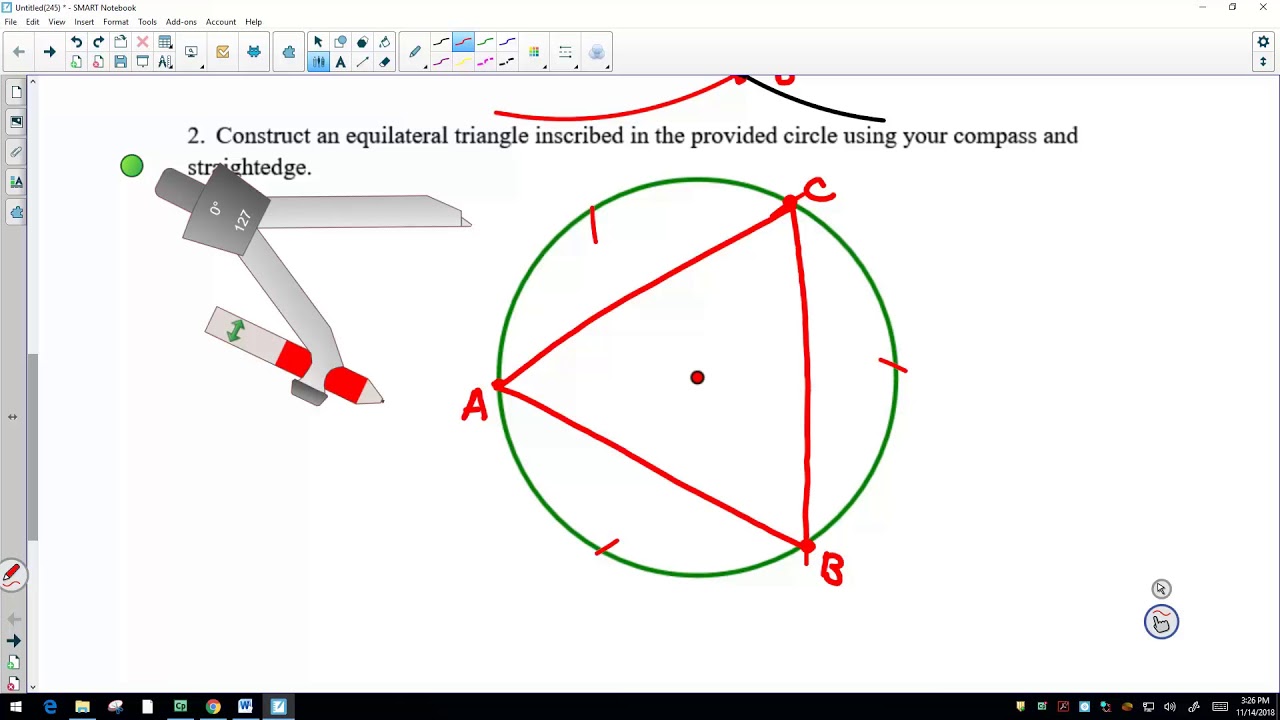Add a page from bottom-left toolbar

click(x=13, y=662)
